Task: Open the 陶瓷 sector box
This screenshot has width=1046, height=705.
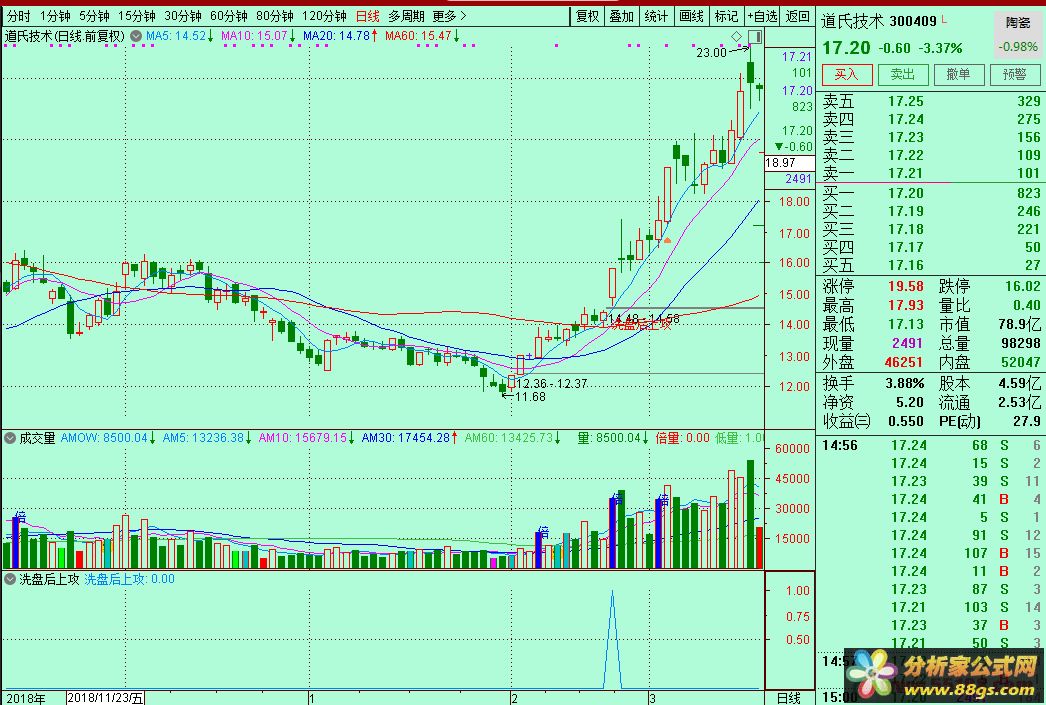Action: tap(1017, 35)
